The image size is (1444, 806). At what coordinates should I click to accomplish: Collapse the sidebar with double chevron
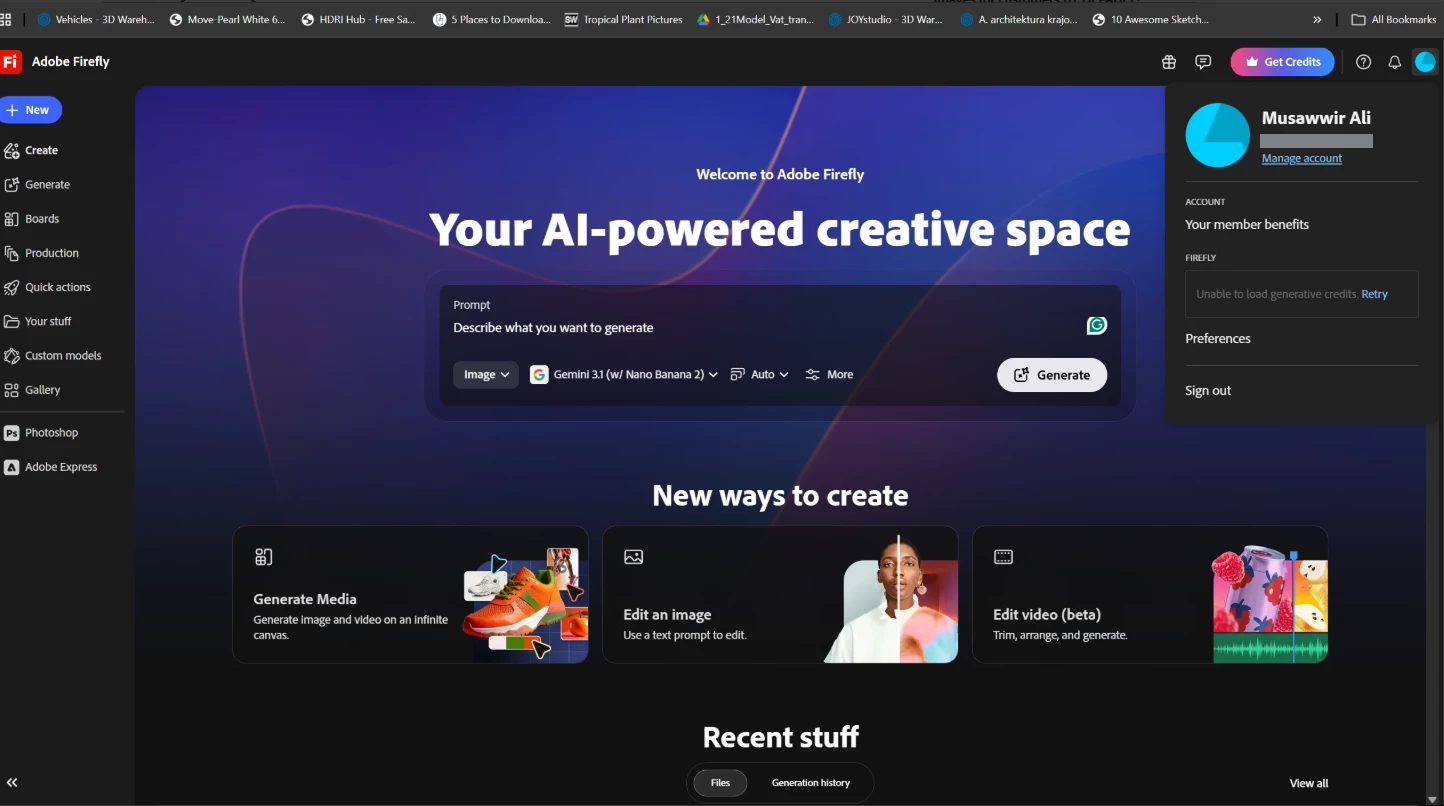click(x=13, y=783)
